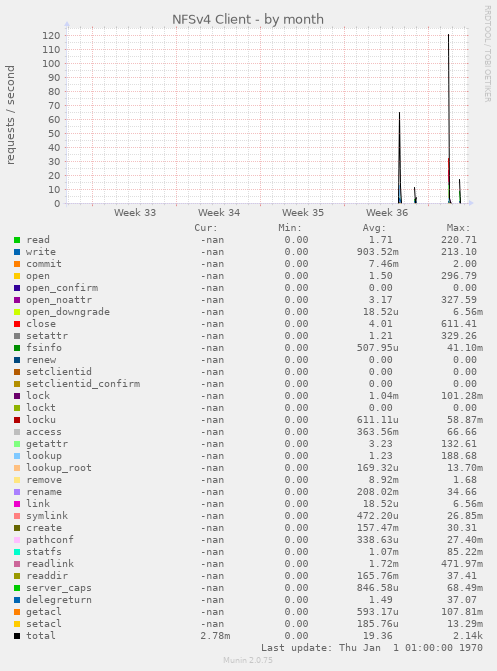Viewport: 497px width, 671px height.
Task: Click the max value 611.41 for close
Action: (x=458, y=324)
